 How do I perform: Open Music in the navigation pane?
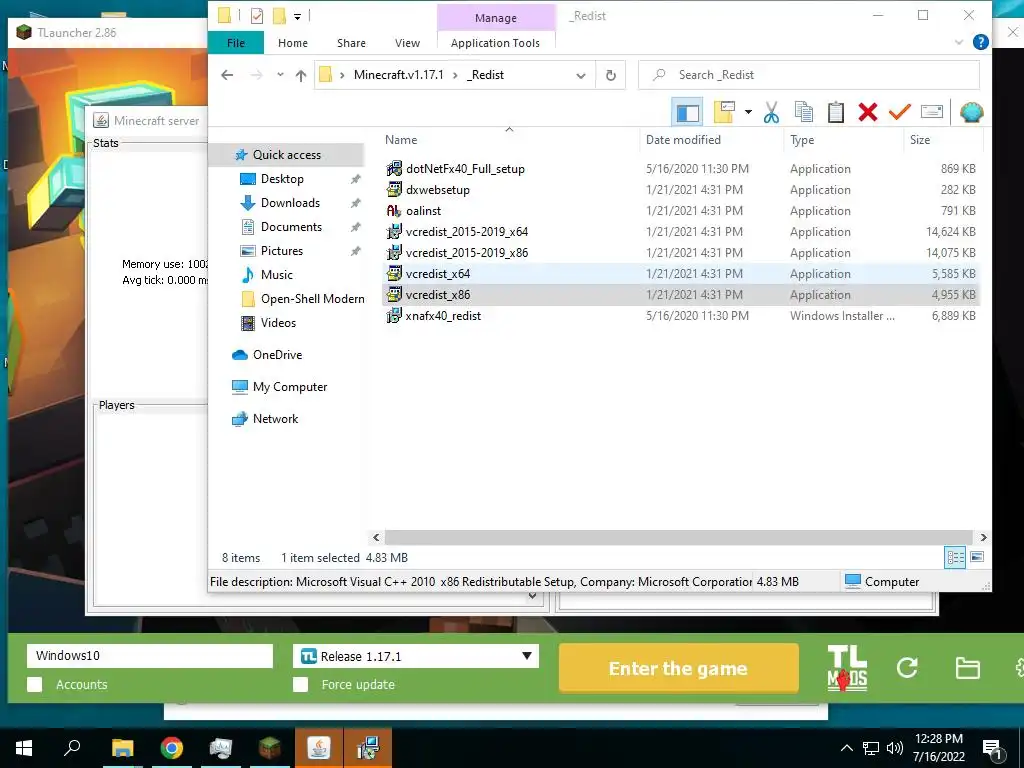point(276,275)
